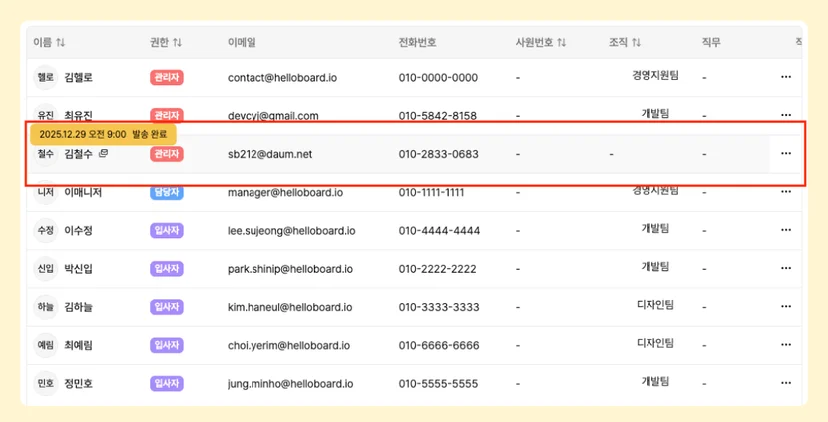The width and height of the screenshot is (828, 422).
Task: Click the purple 입사자 badge for 김하늘
Action: tap(167, 307)
